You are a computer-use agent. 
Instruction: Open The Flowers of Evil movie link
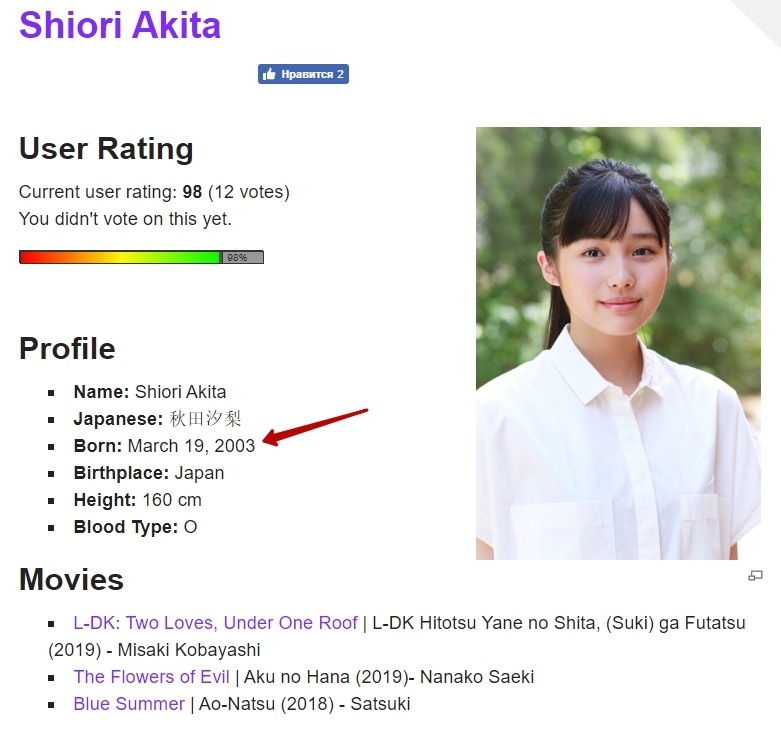pyautogui.click(x=151, y=677)
